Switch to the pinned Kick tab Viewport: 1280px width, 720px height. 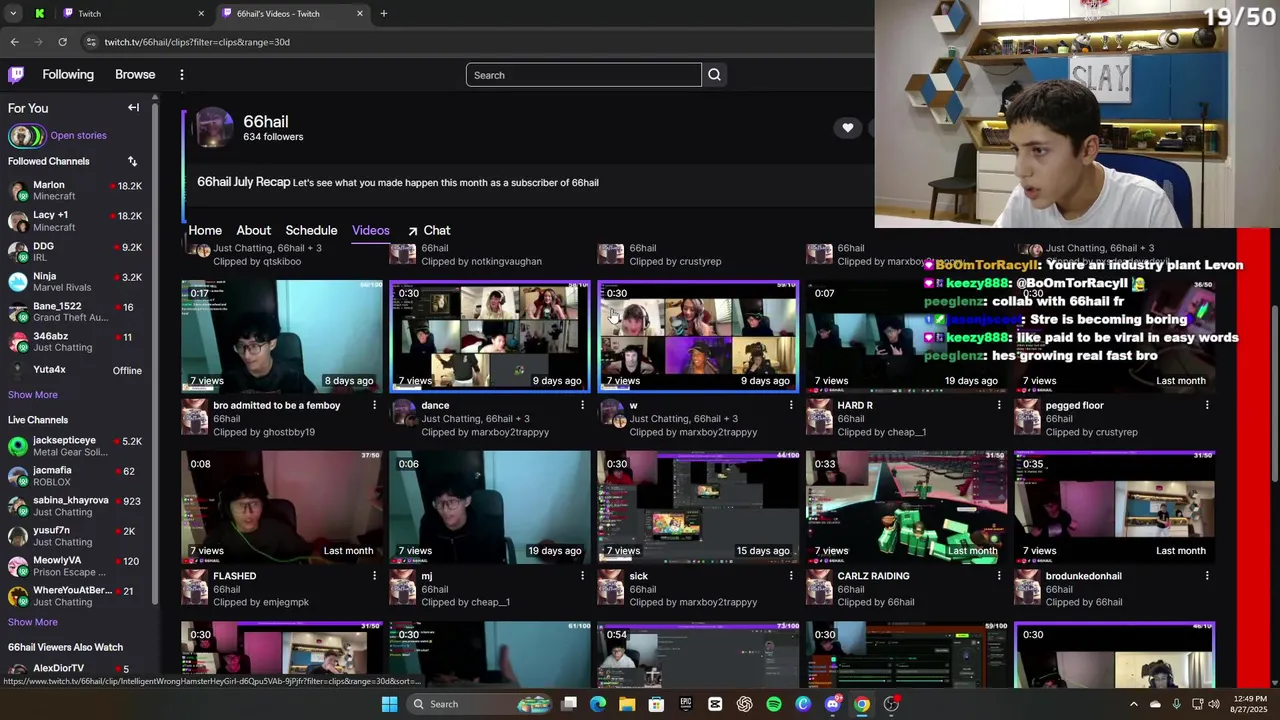pyautogui.click(x=39, y=13)
